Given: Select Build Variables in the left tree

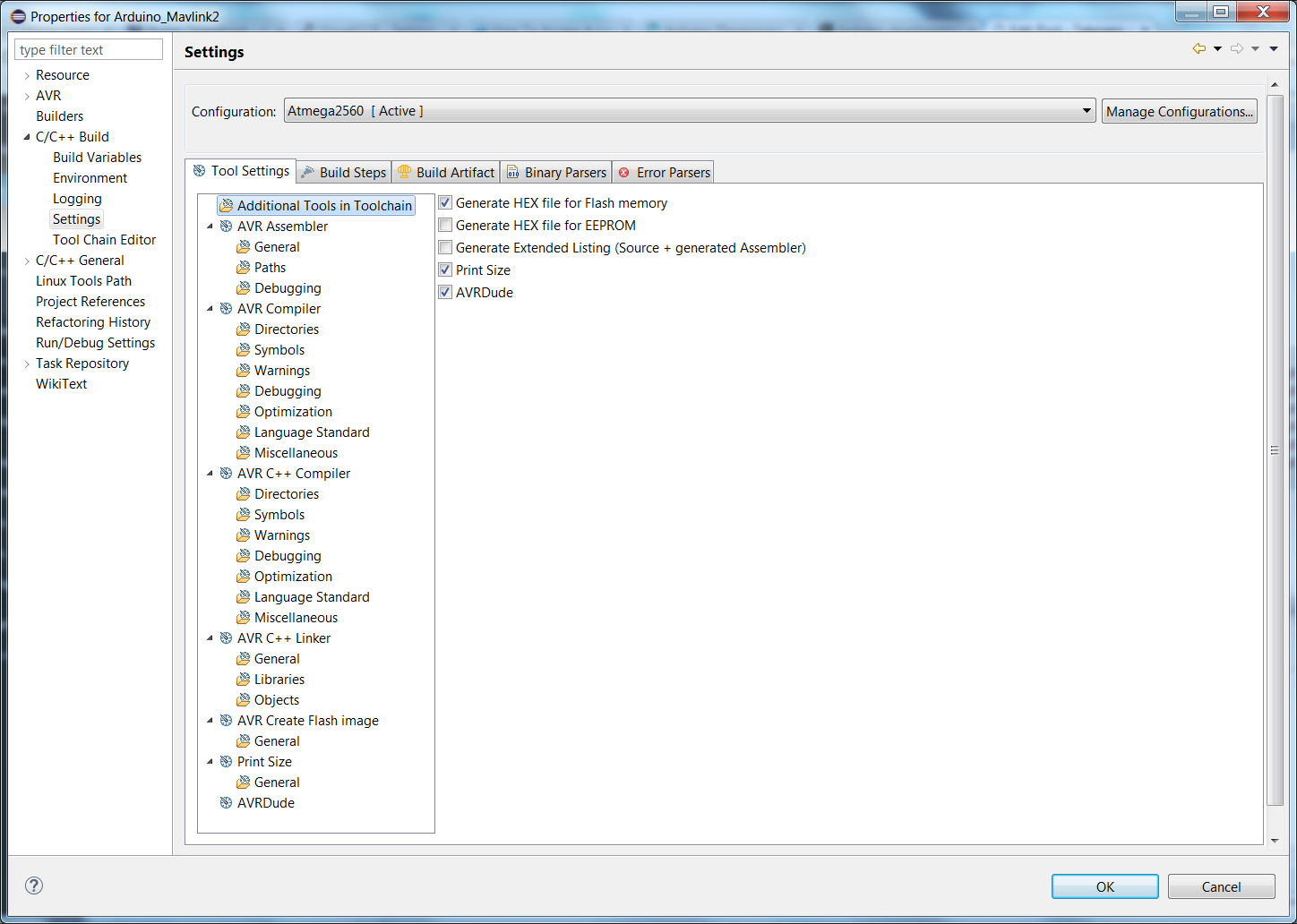Looking at the screenshot, I should click(97, 158).
